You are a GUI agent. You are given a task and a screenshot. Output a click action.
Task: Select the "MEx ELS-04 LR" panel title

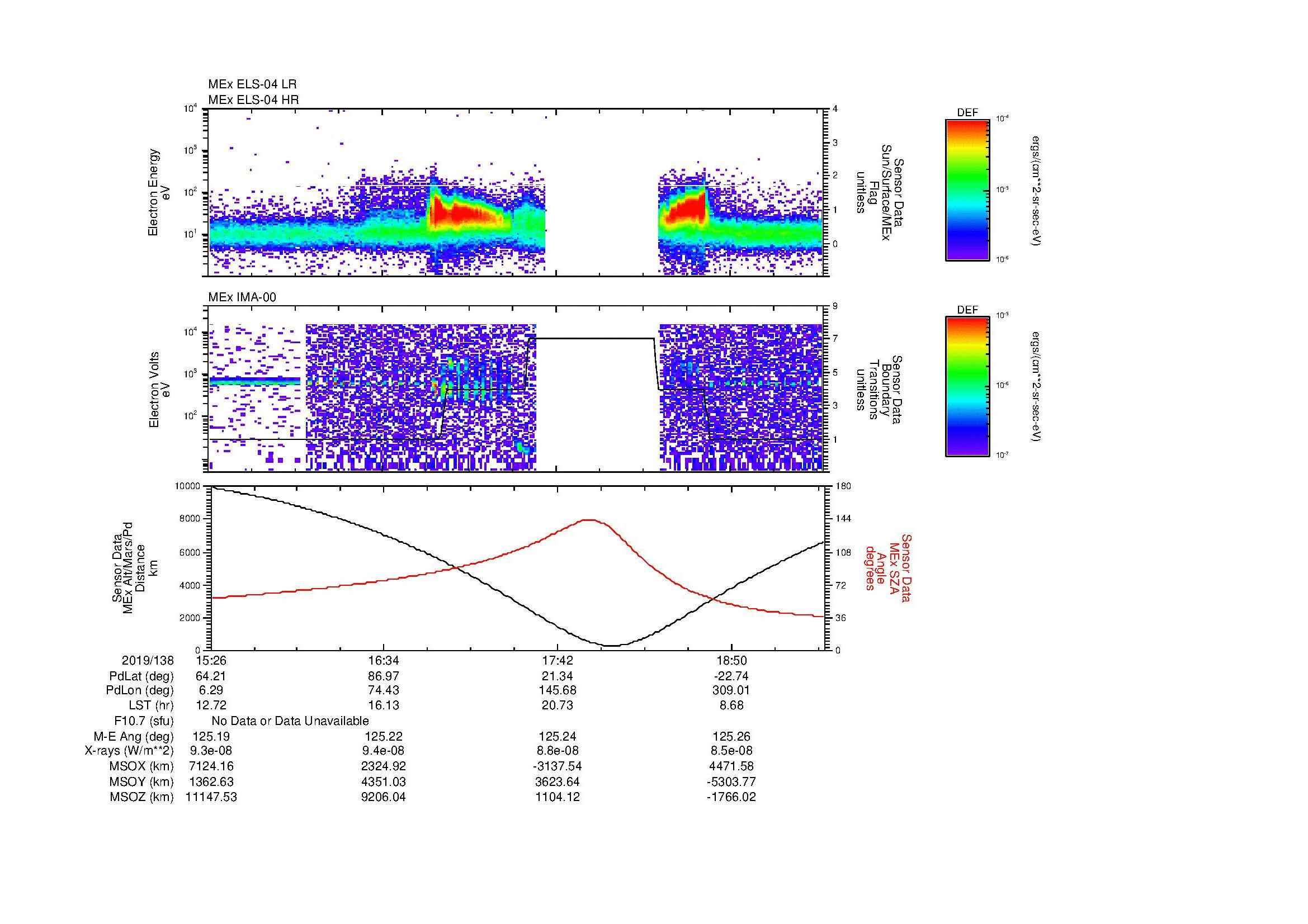click(x=252, y=84)
